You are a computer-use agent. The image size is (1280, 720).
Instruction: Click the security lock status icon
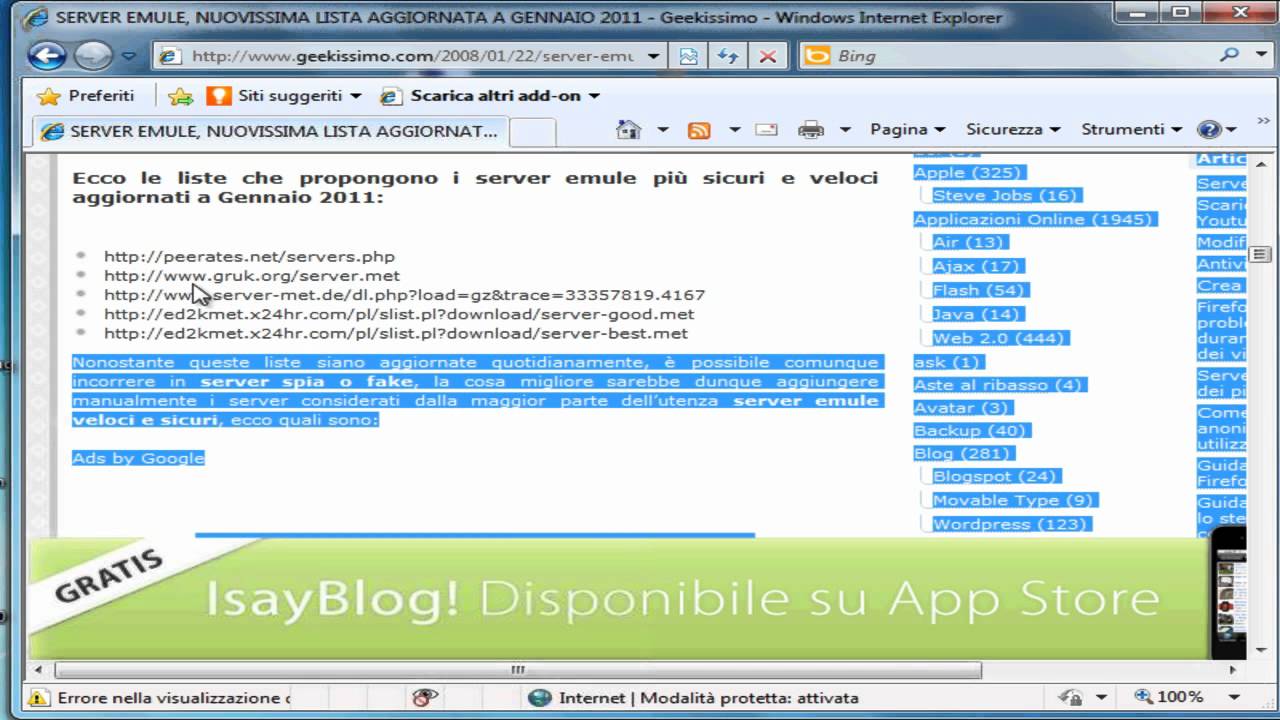(1072, 698)
